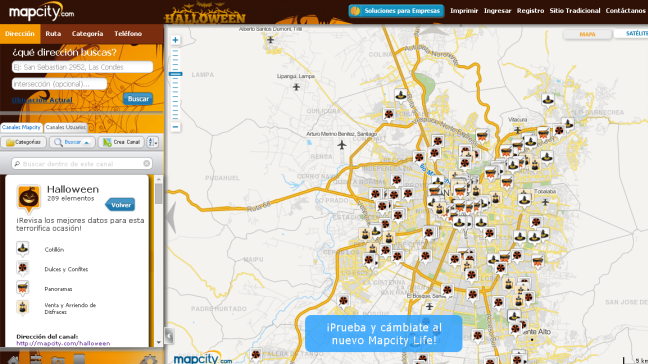Click the El Bosque airport icon
This screenshot has height=364, width=648.
pos(429,307)
